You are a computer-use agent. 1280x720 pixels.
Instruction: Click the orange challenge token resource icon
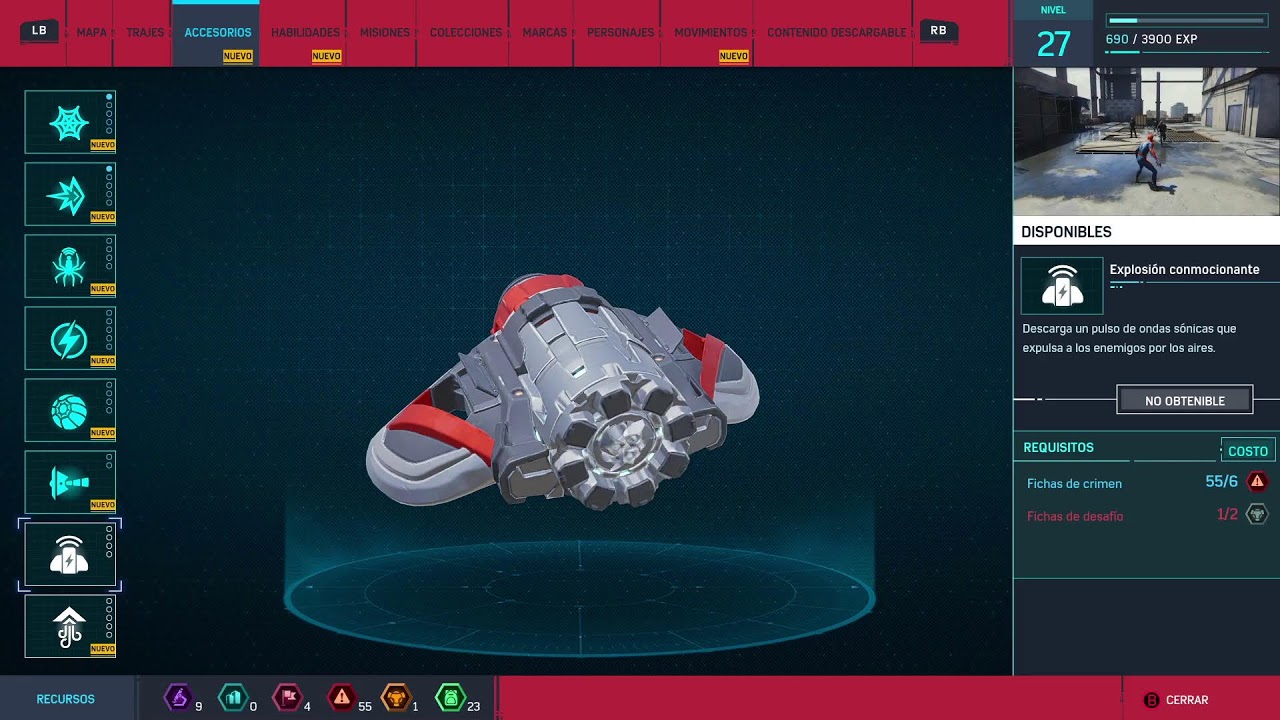point(397,698)
